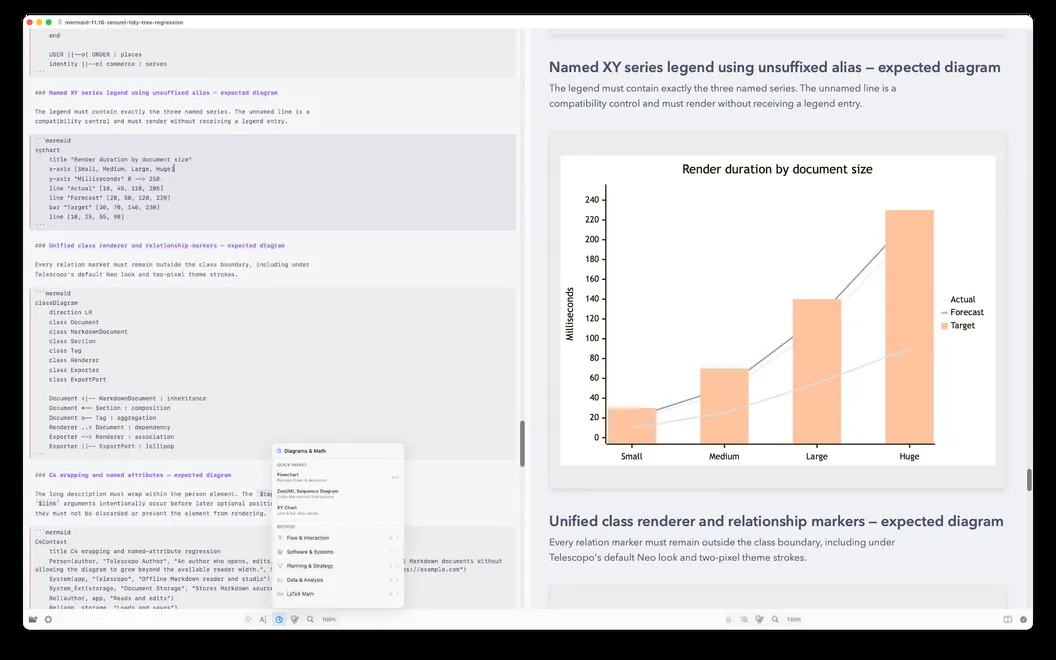Click the Software & Systems row icon
Viewport: 1056px width, 660px height.
[280, 552]
